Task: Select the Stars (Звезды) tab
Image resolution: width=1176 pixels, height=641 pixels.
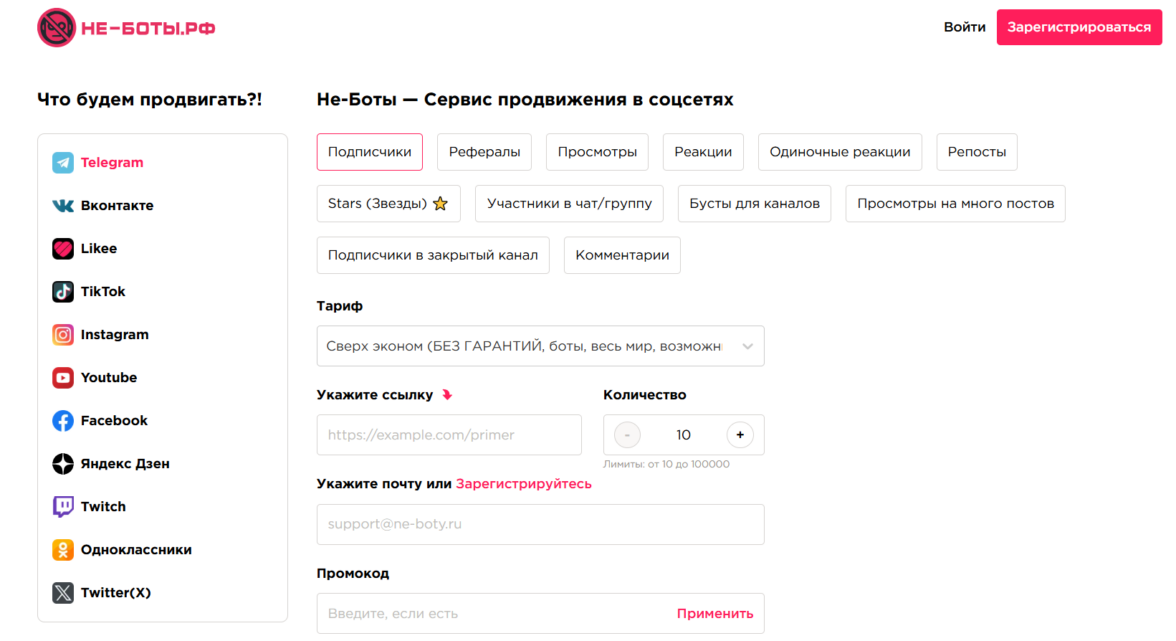Action: click(x=388, y=204)
